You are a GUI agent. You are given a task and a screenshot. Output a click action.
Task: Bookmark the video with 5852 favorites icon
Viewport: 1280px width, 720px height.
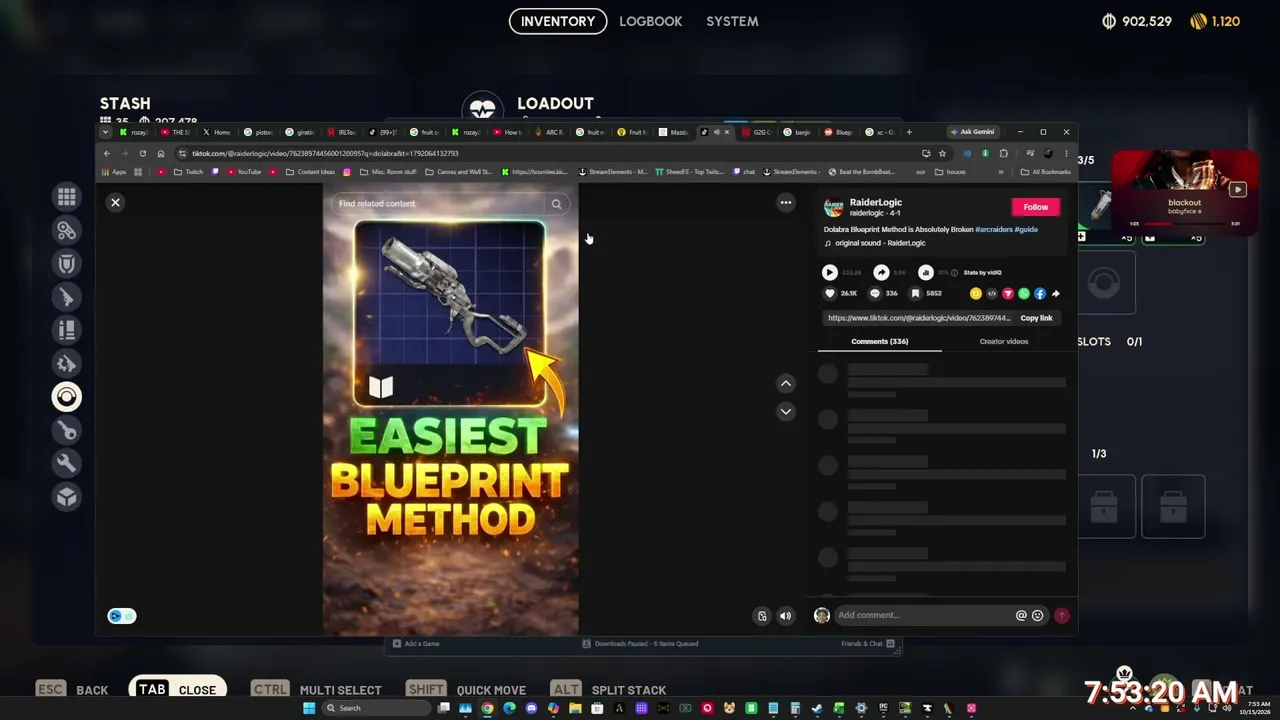[x=915, y=294]
